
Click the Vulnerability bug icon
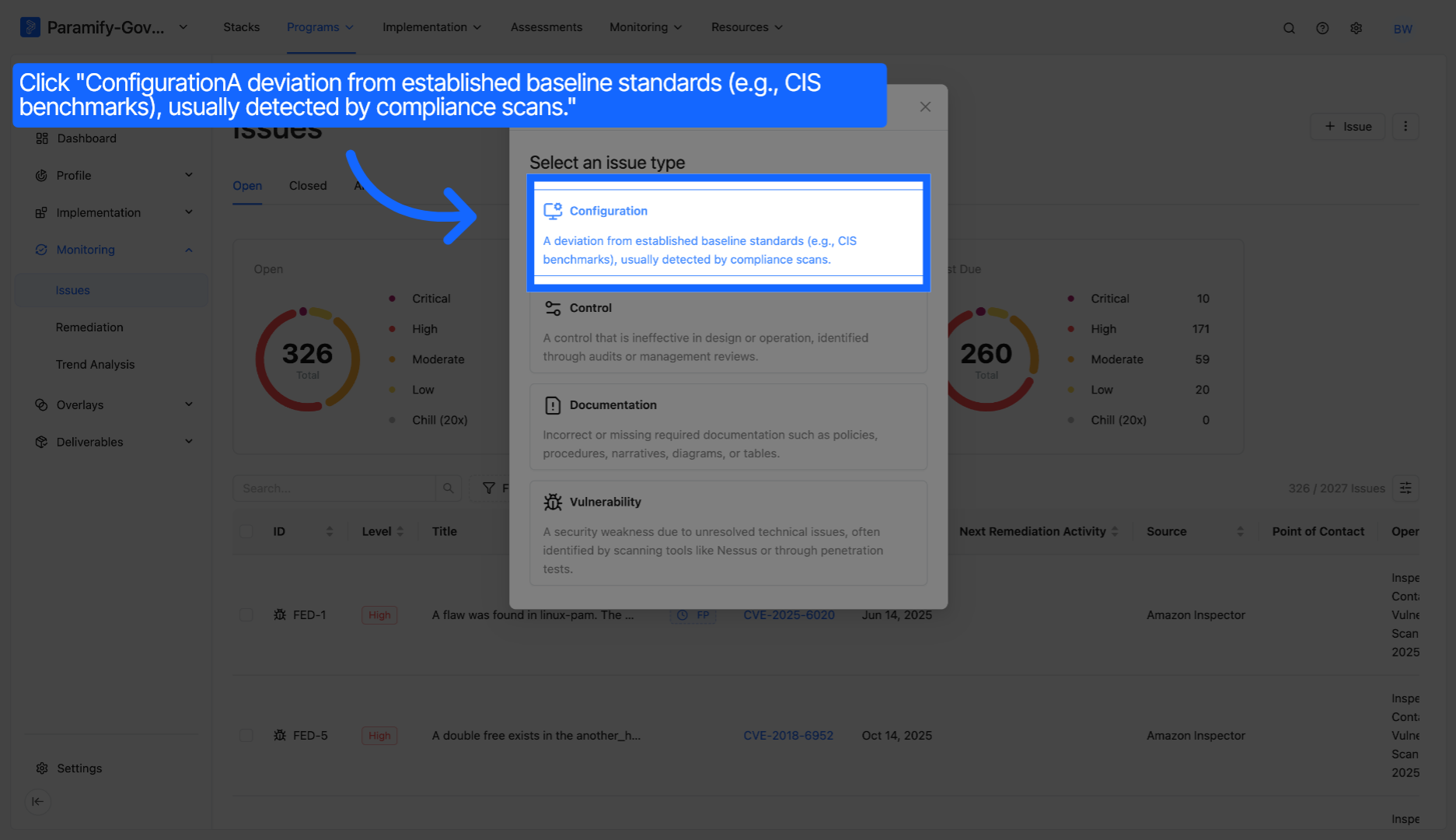[553, 502]
